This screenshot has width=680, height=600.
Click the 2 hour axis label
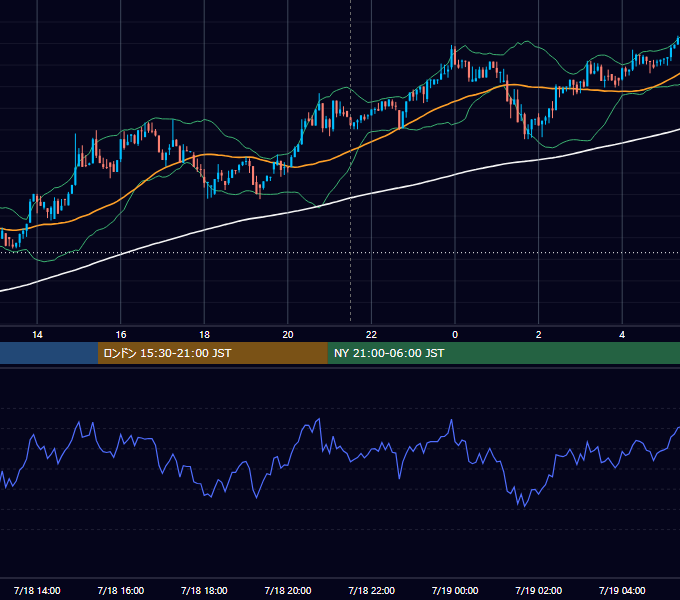click(x=539, y=335)
